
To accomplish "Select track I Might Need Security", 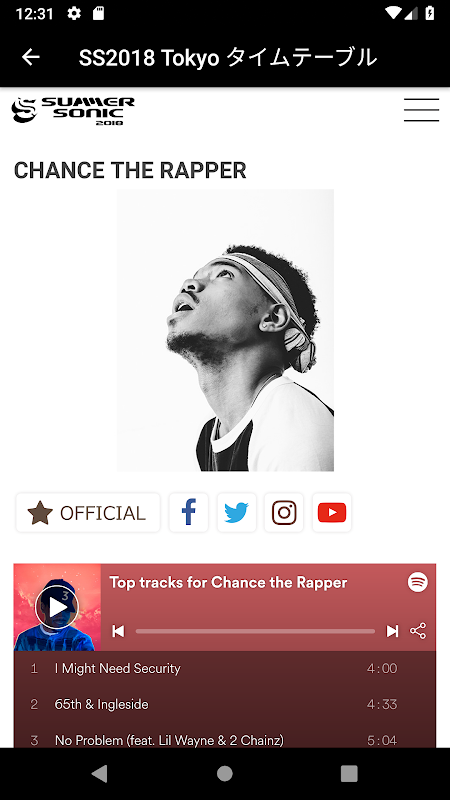I will tap(224, 668).
